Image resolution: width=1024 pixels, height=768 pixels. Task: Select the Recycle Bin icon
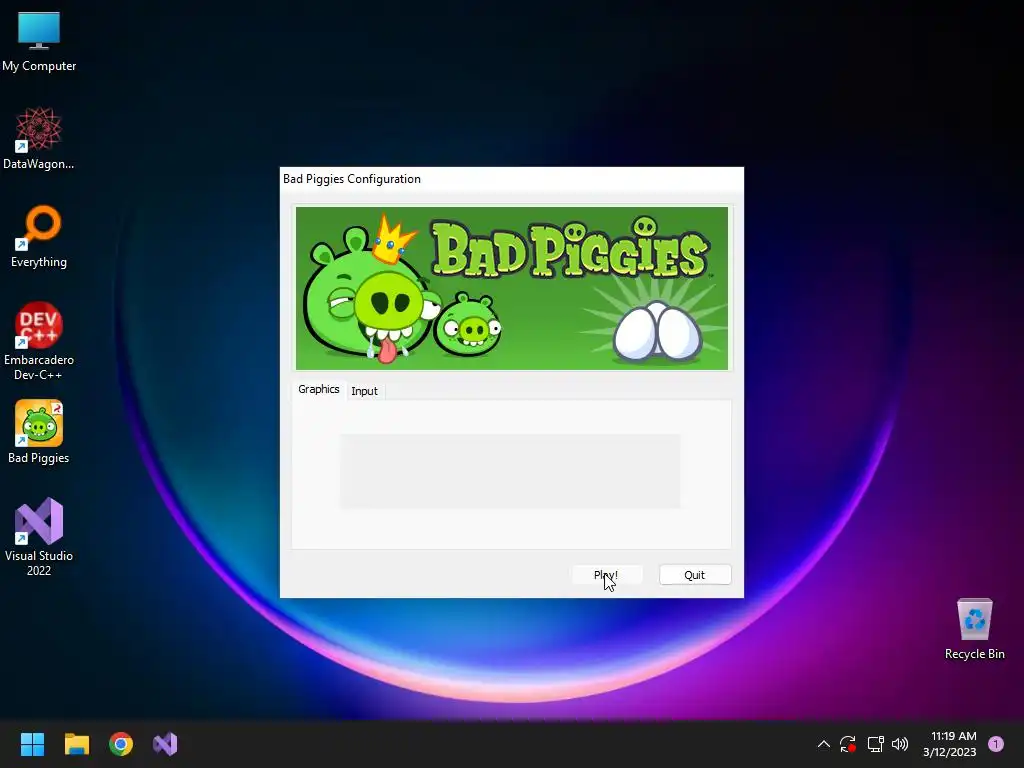[974, 629]
